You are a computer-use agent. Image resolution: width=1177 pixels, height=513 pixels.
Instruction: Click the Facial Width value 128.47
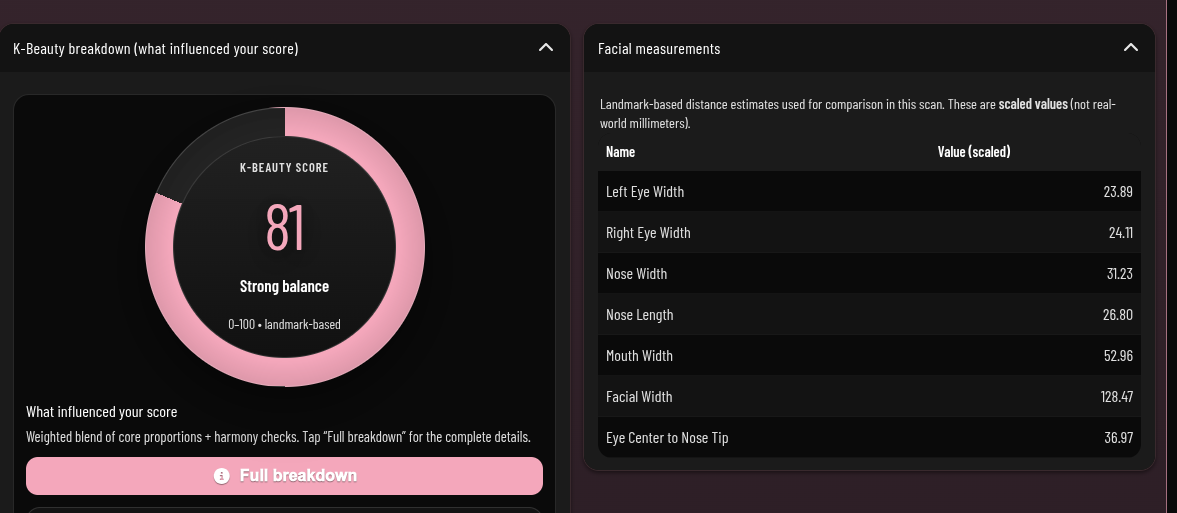[x=1116, y=397]
